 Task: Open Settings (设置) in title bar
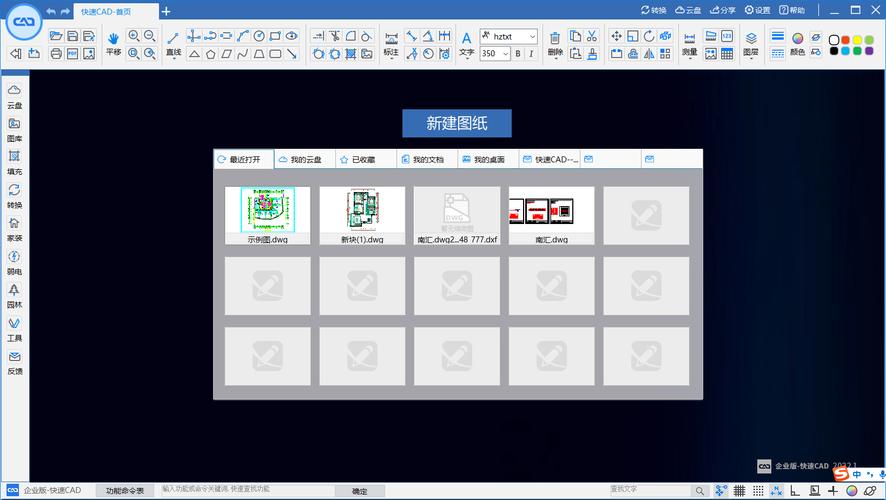tap(757, 10)
